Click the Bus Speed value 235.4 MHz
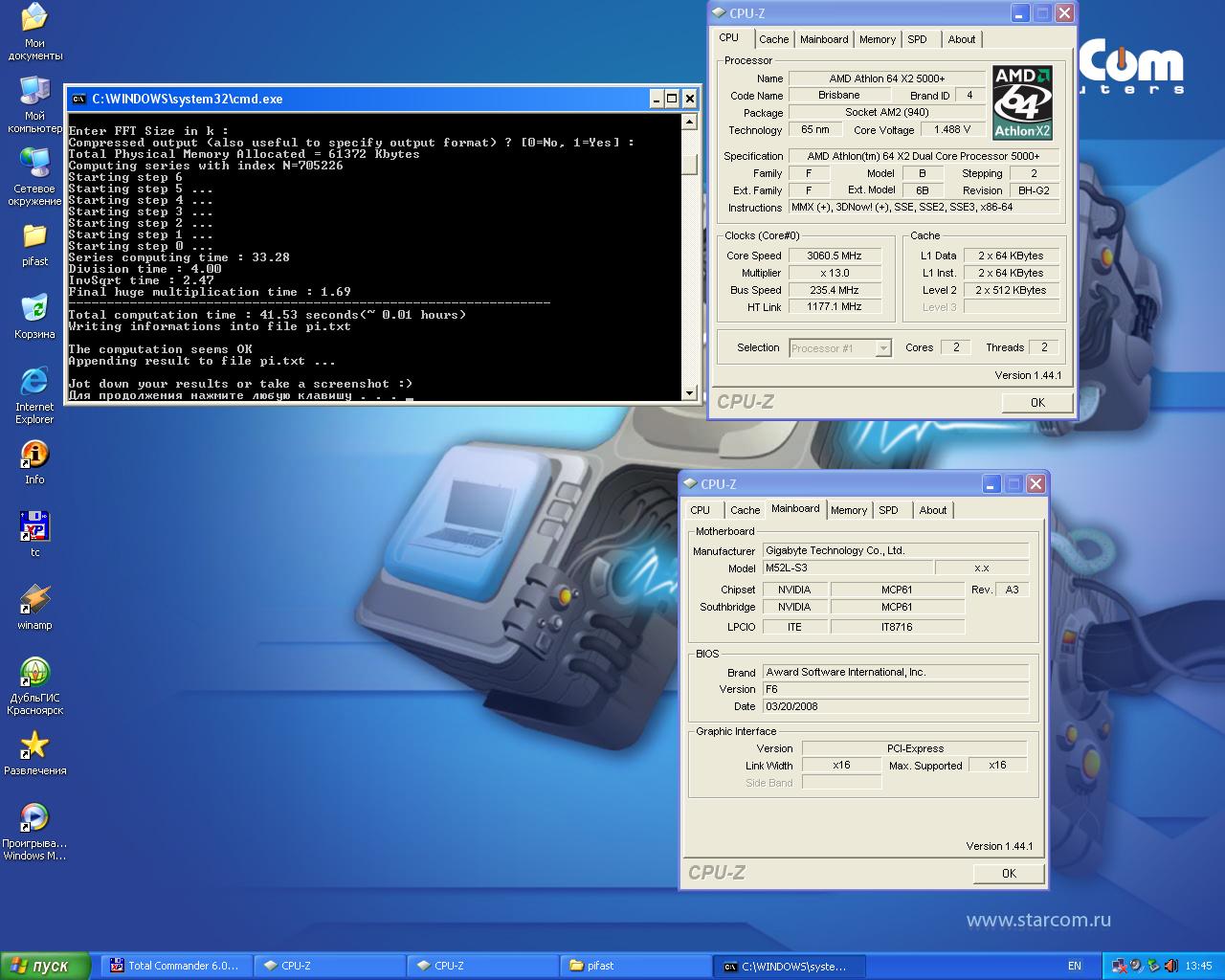The width and height of the screenshot is (1225, 980). coord(835,290)
